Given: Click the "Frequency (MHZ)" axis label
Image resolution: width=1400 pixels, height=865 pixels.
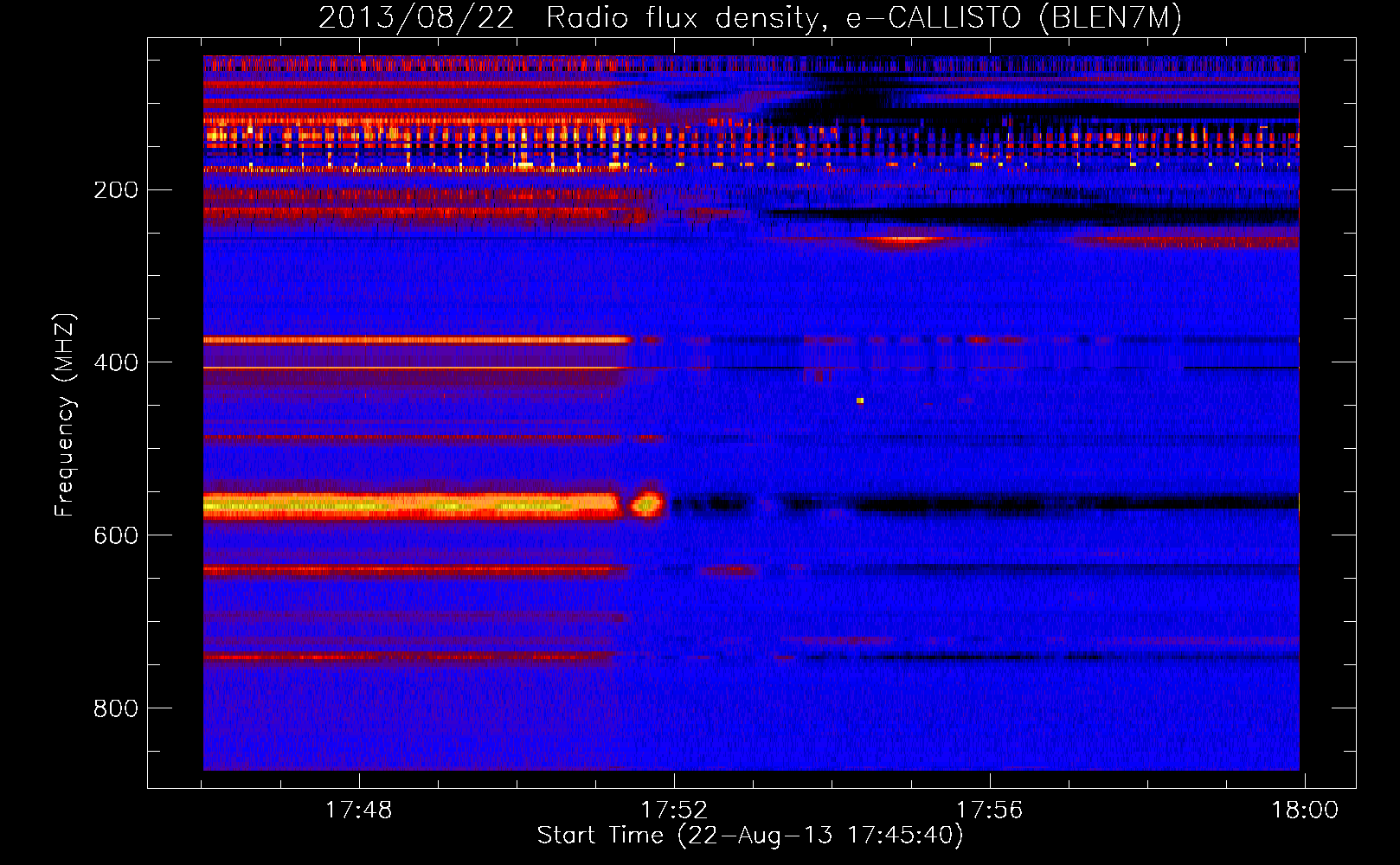Looking at the screenshot, I should click(65, 415).
